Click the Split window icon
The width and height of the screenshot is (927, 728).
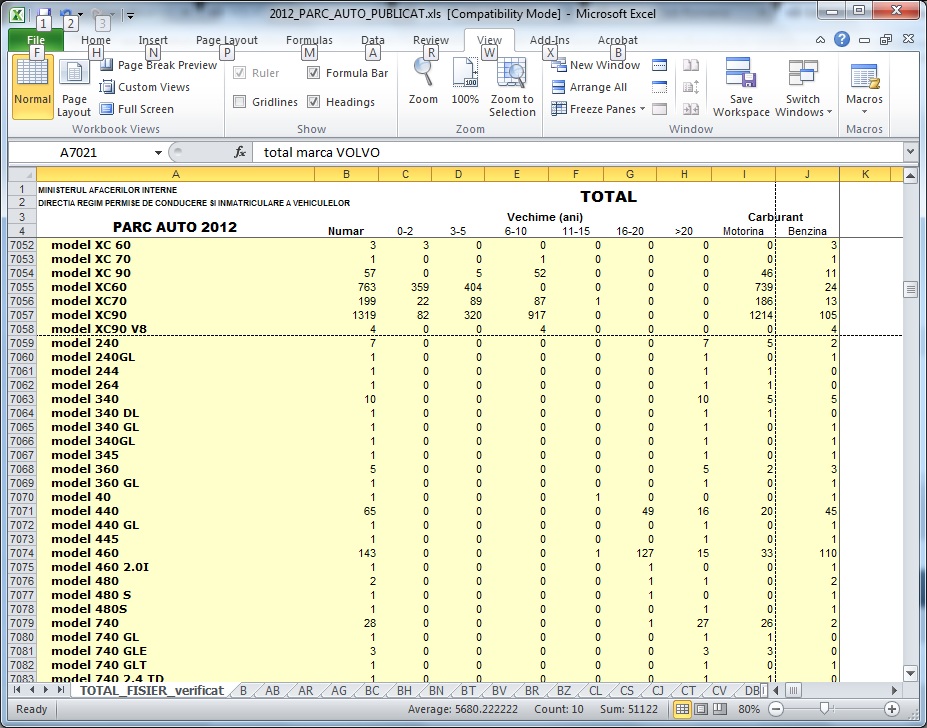click(659, 65)
